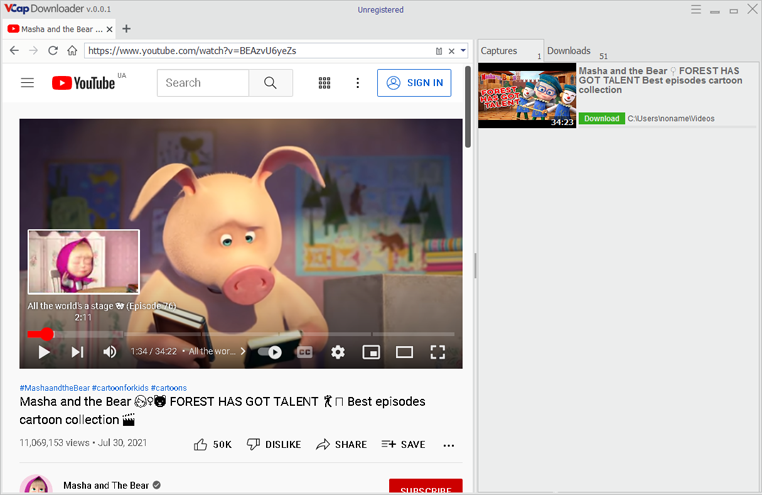Click the video progress bar
The image size is (762, 495).
(x=250, y=334)
